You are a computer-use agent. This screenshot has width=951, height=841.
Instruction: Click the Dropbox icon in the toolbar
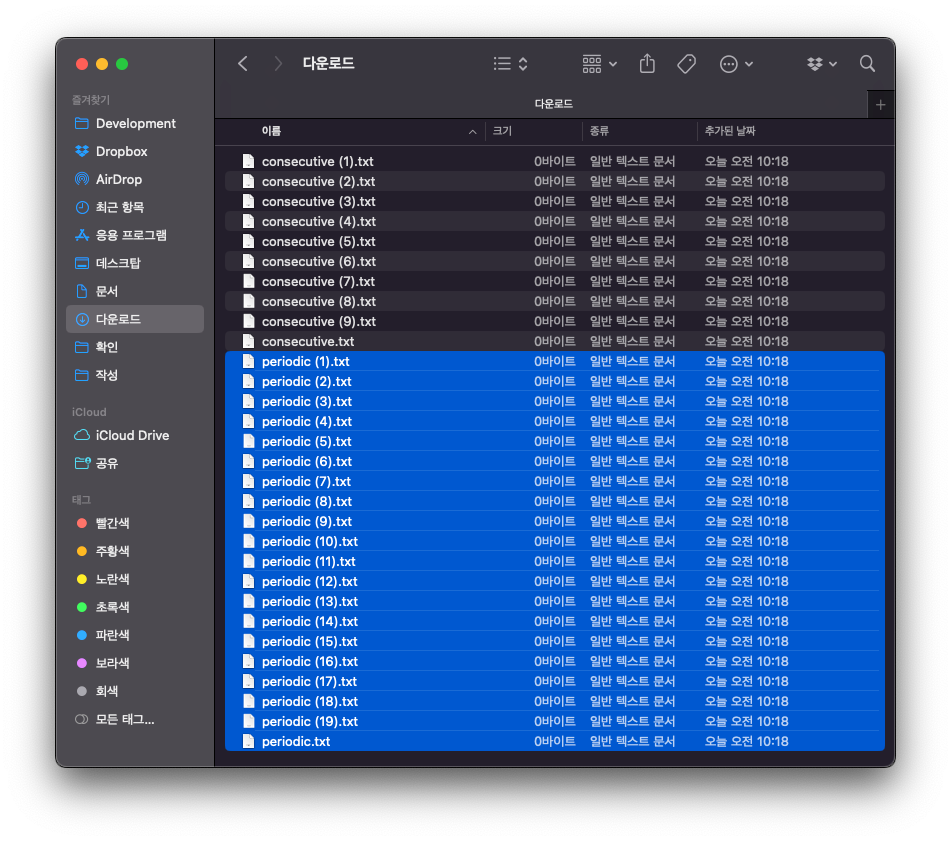(814, 63)
